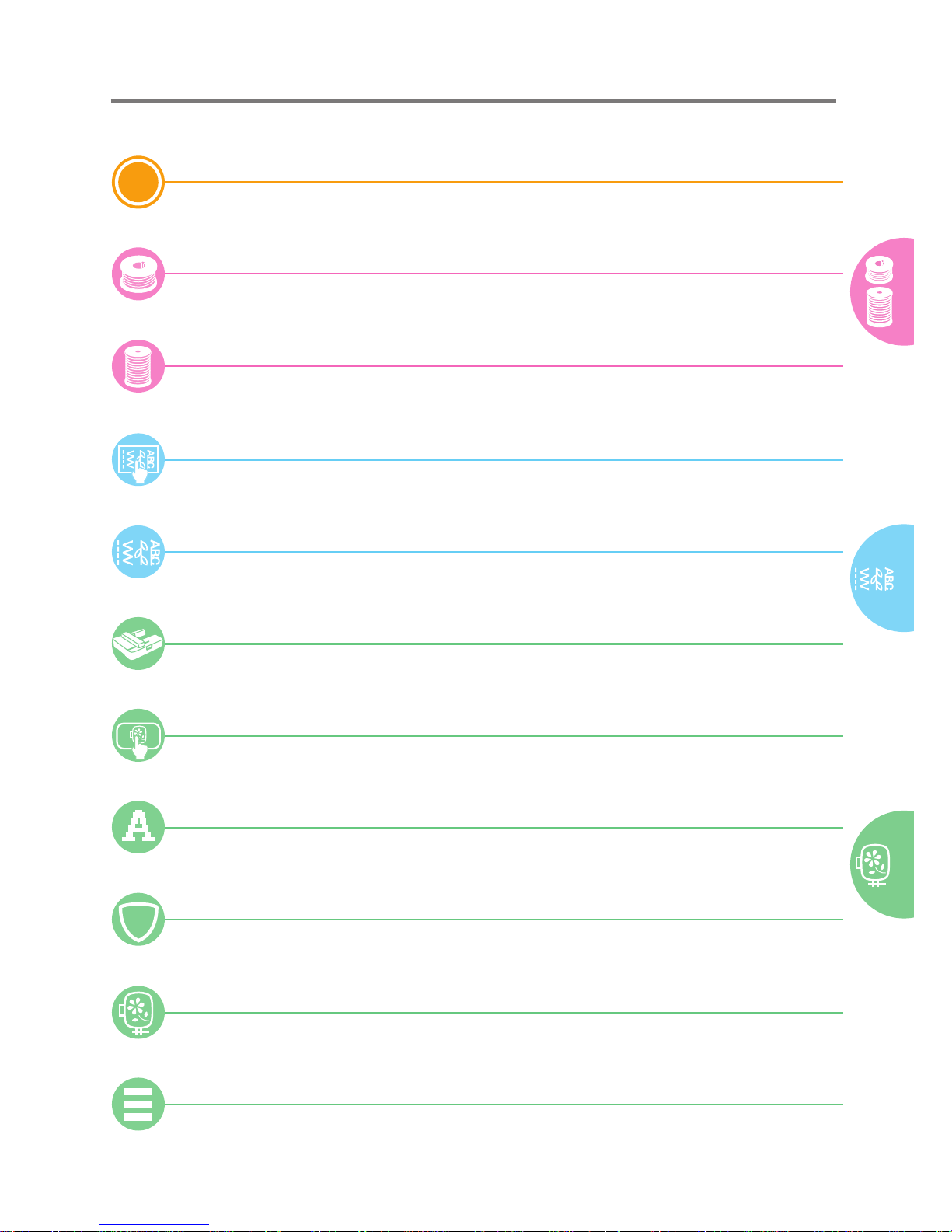Switch to the green embroidery hoop side tab
952x1232 pixels.
(x=883, y=864)
